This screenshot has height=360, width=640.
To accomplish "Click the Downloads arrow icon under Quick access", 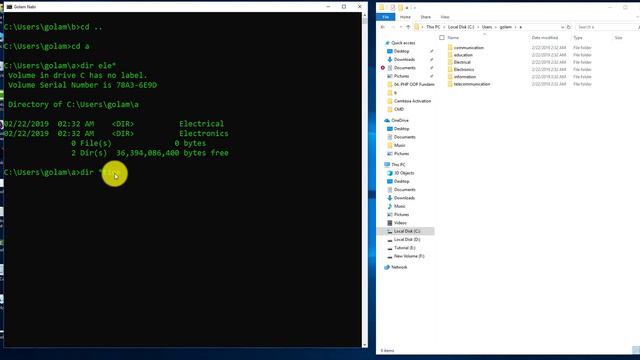I will coord(390,60).
